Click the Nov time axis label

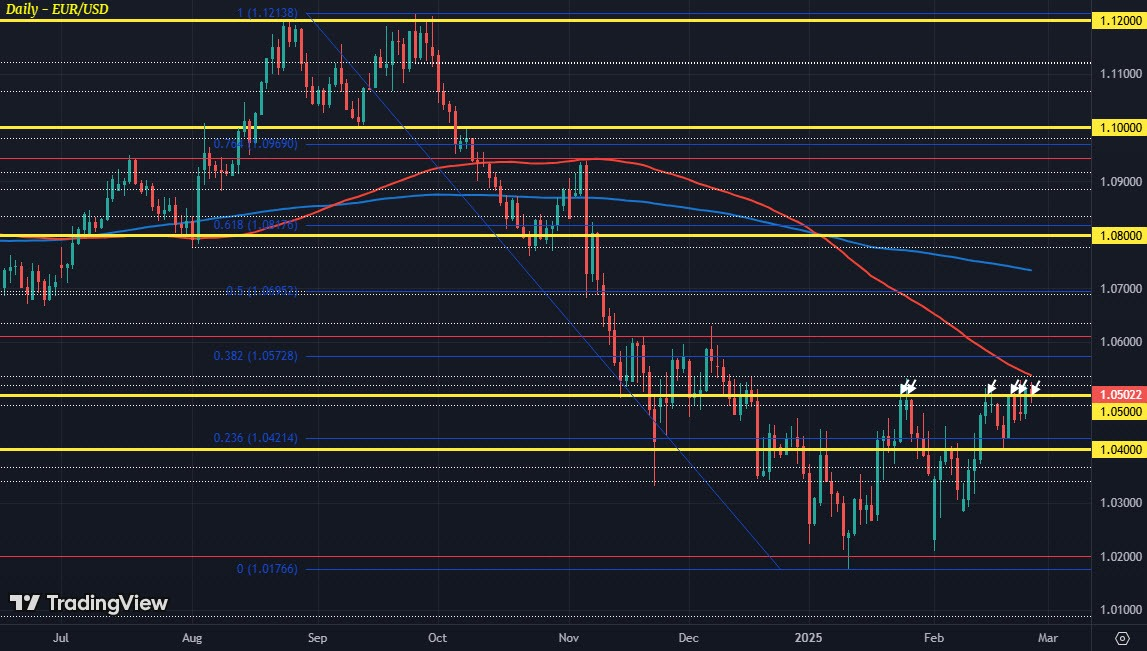pyautogui.click(x=568, y=638)
